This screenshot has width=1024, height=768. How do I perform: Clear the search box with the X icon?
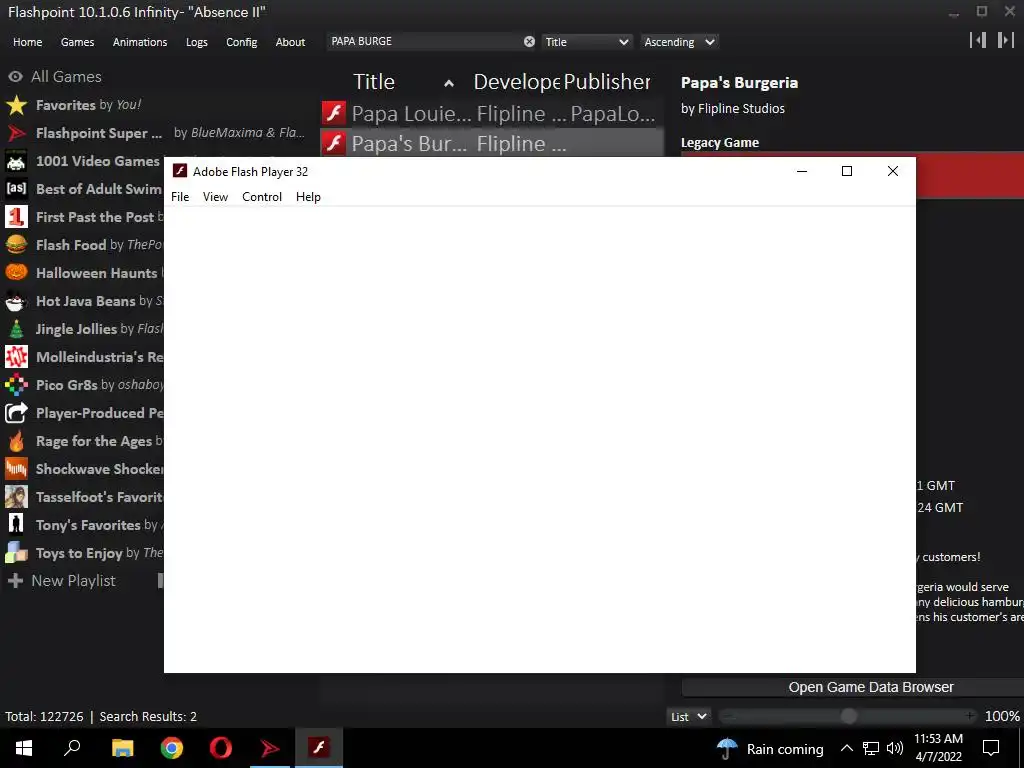pyautogui.click(x=529, y=42)
